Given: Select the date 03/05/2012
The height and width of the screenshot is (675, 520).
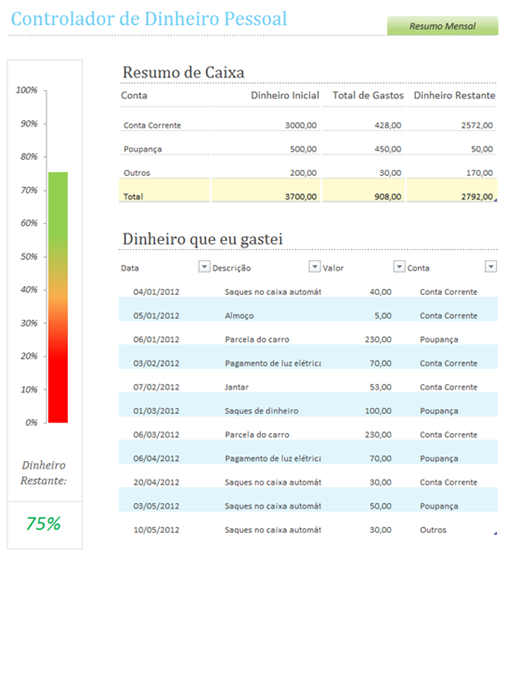Looking at the screenshot, I should (156, 506).
